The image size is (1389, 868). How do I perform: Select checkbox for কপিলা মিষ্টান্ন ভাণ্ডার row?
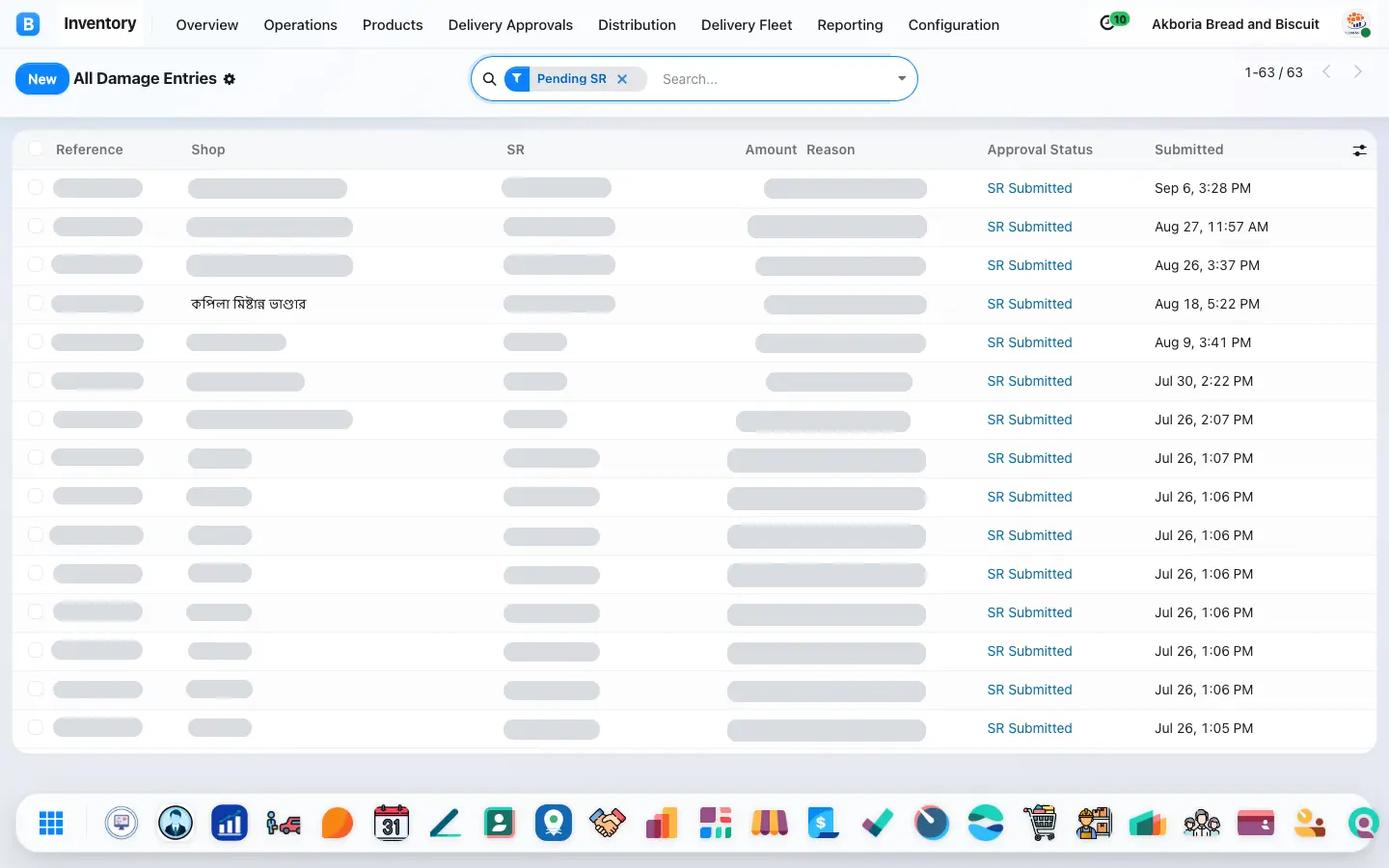coord(36,303)
